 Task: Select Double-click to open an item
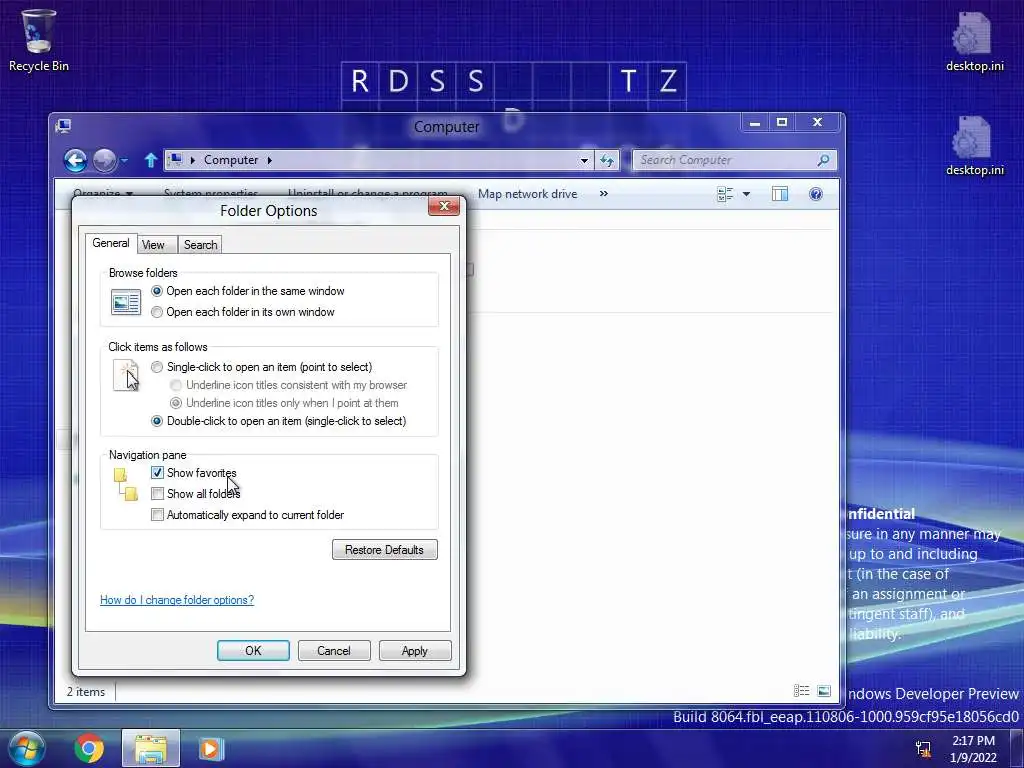click(x=157, y=421)
